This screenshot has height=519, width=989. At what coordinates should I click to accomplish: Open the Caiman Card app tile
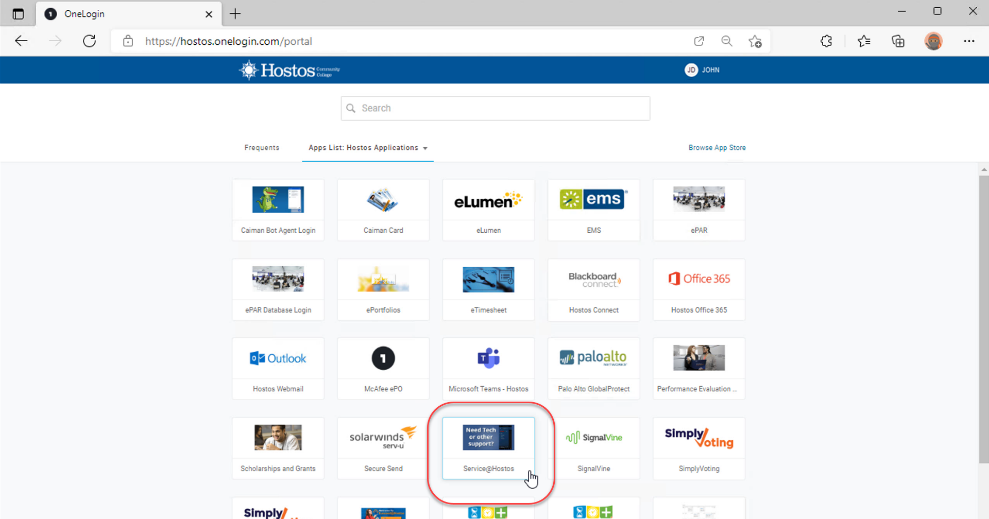(383, 208)
